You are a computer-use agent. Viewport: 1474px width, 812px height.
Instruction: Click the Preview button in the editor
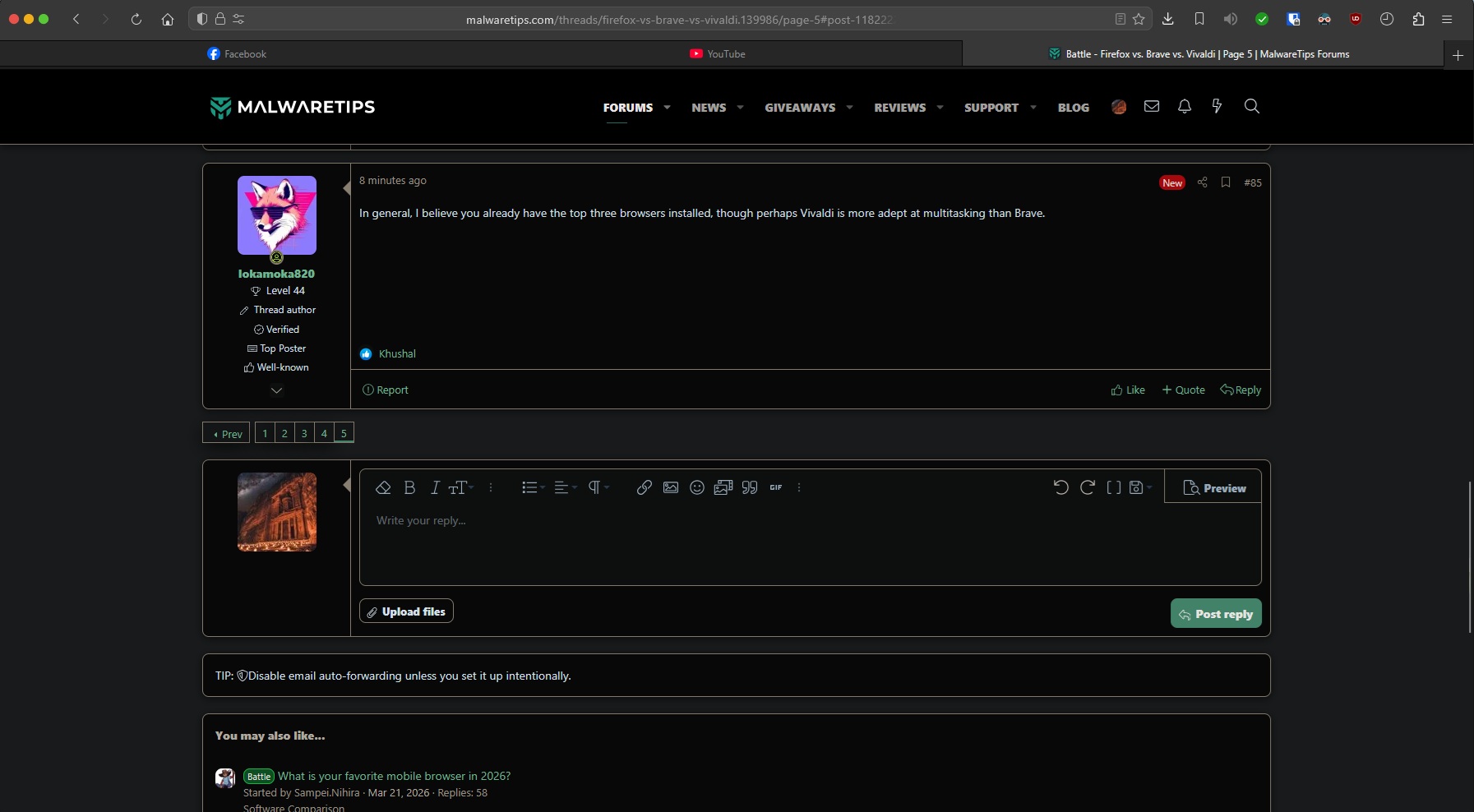point(1214,488)
